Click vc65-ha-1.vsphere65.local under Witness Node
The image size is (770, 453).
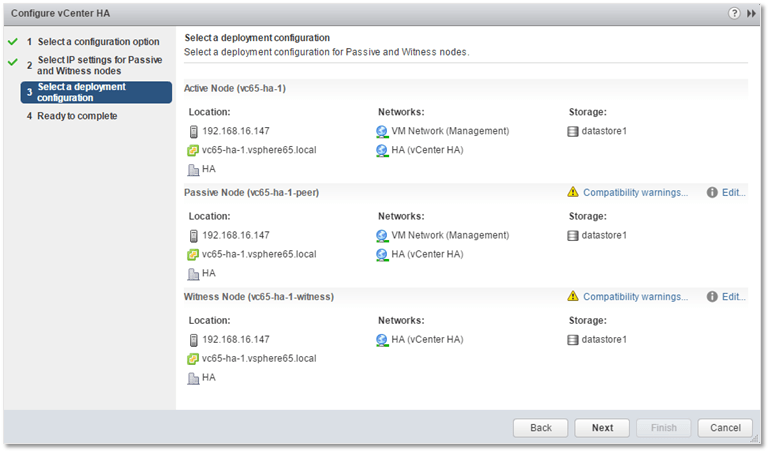coord(259,359)
